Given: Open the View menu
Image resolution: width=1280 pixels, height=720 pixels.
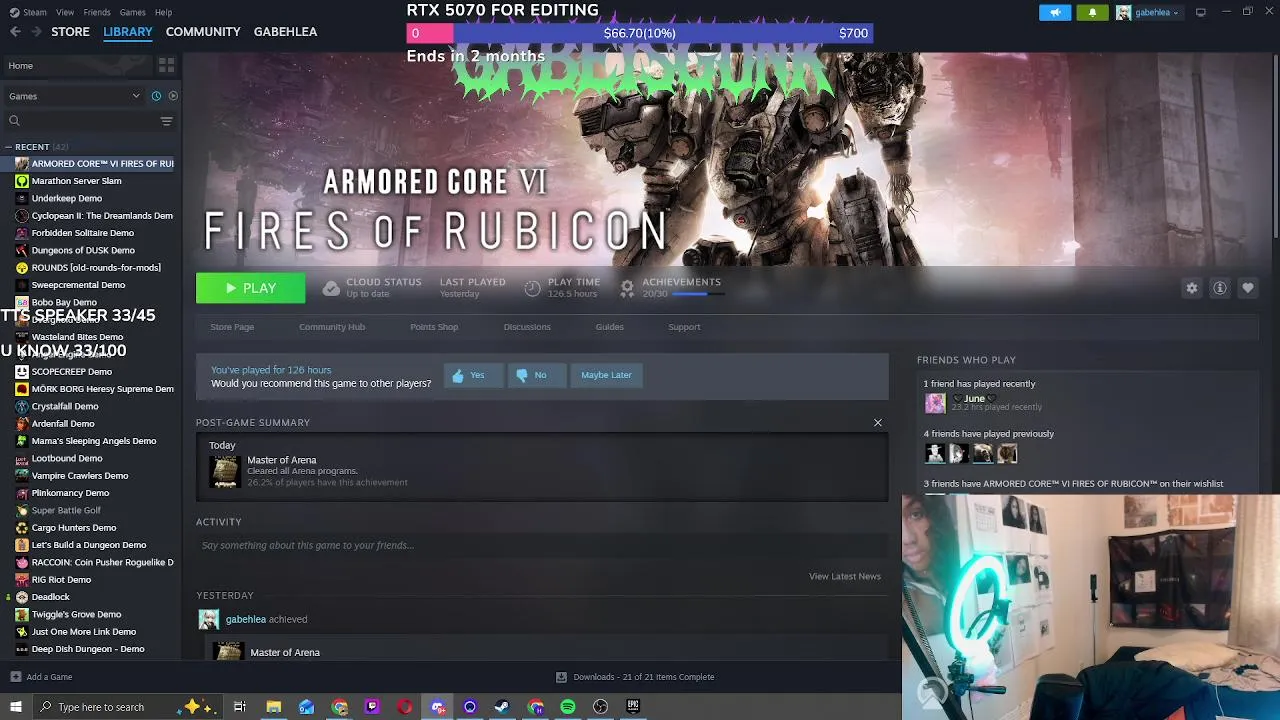Looking at the screenshot, I should pyautogui.click(x=65, y=12).
